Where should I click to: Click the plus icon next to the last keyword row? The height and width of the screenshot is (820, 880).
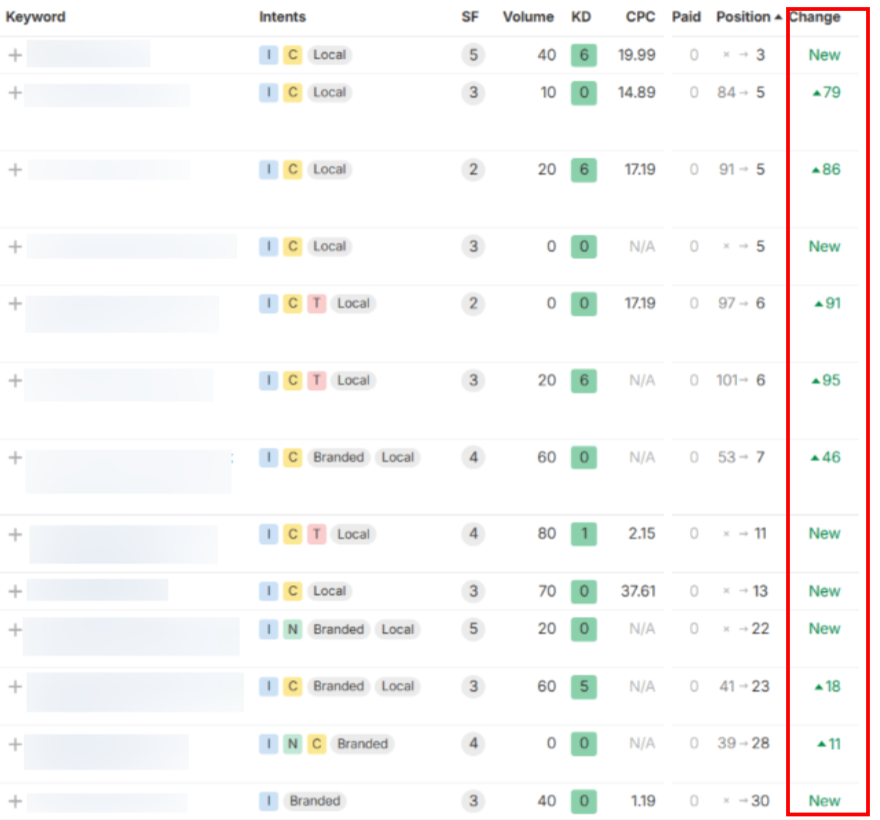15,801
